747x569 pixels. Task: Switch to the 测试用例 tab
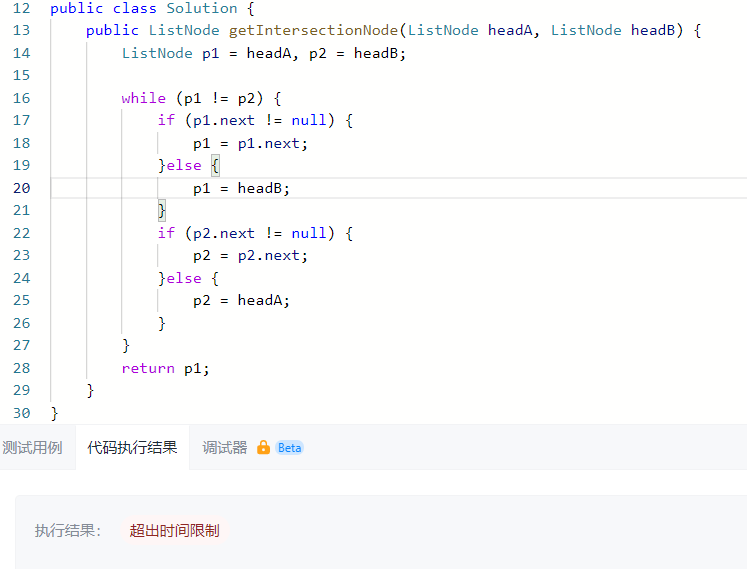32,447
